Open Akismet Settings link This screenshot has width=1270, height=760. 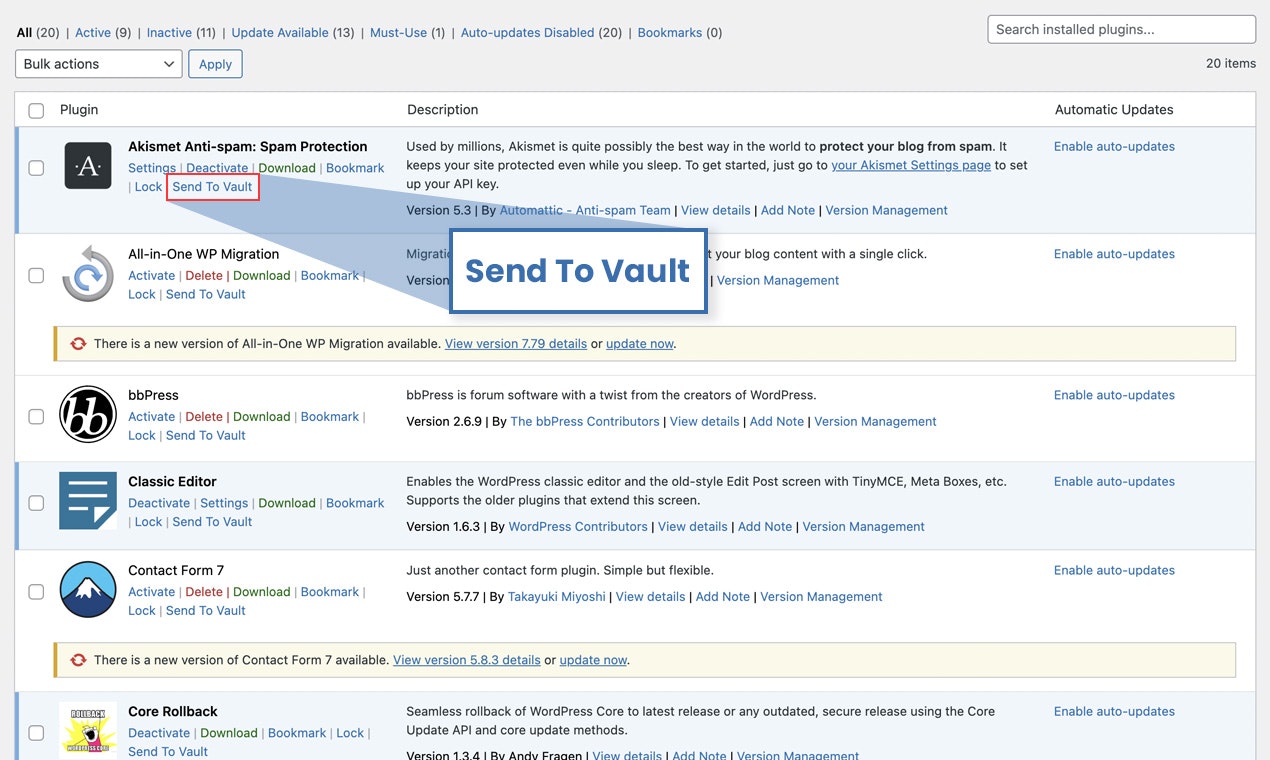point(152,168)
